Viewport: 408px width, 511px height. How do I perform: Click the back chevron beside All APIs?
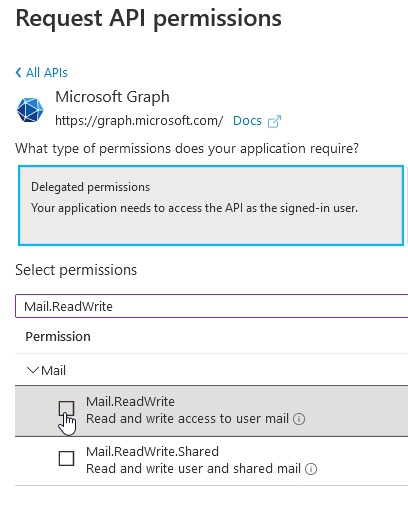click(x=19, y=72)
